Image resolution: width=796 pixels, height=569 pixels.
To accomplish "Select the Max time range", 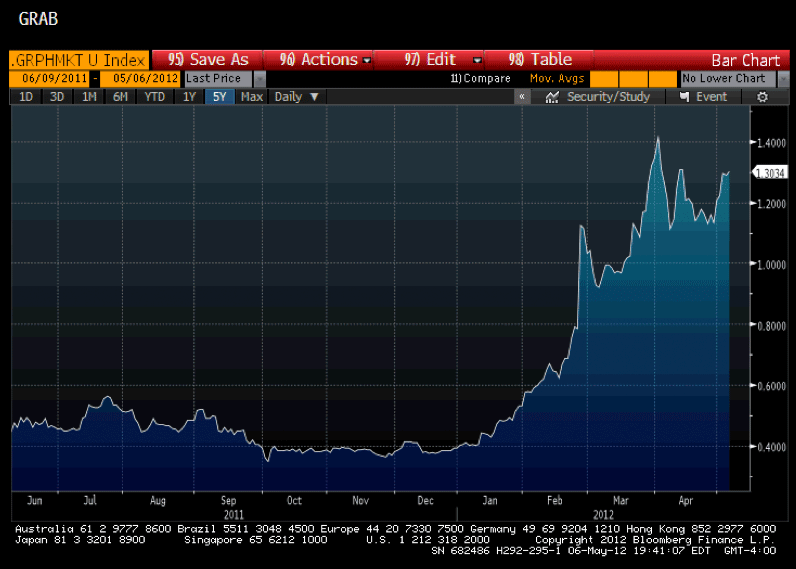I will 252,97.
